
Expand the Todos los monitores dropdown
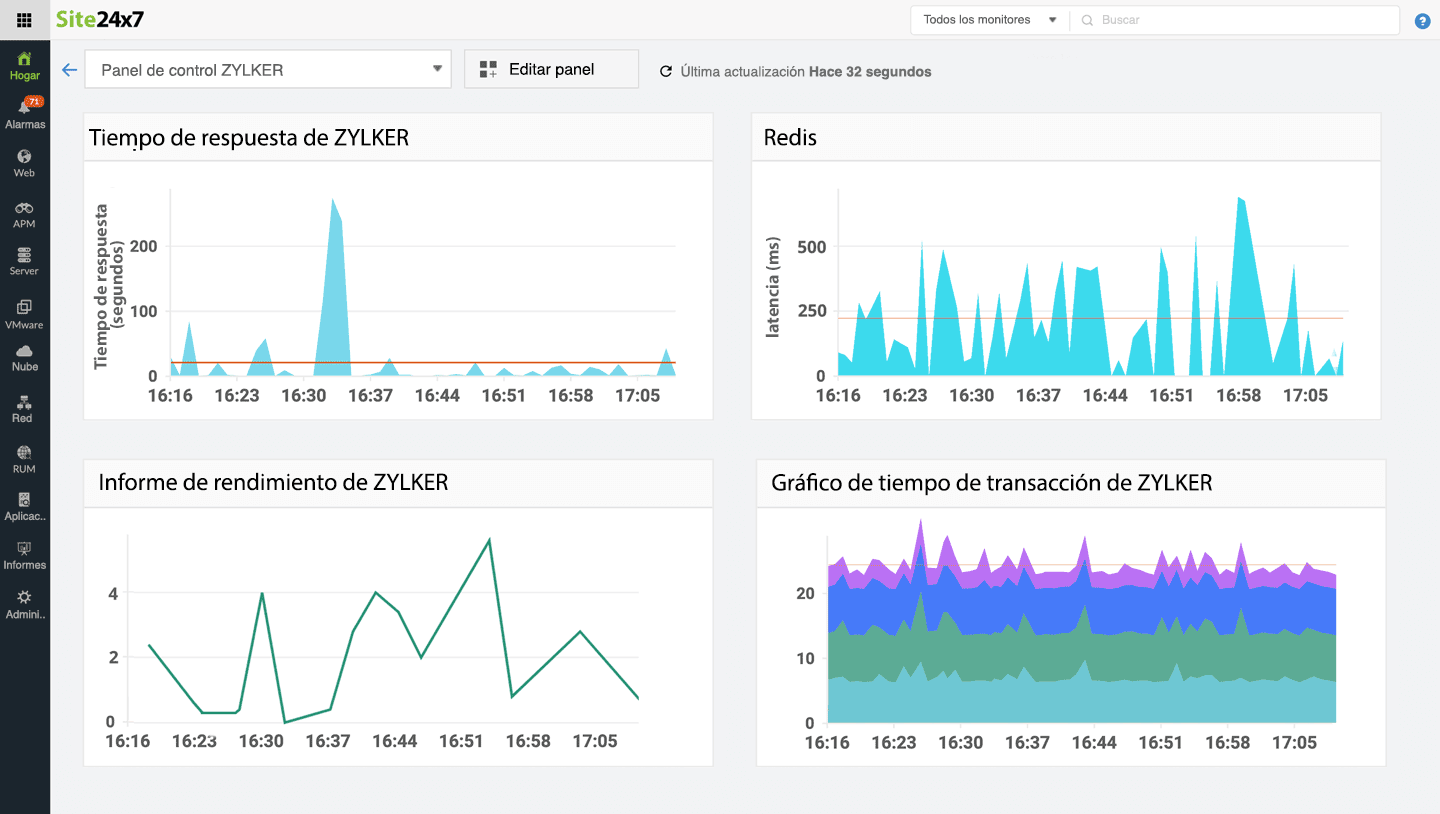[x=988, y=19]
